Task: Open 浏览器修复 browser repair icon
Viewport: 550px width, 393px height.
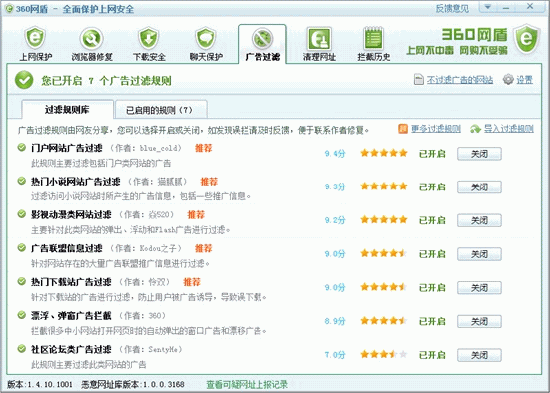Action: pyautogui.click(x=92, y=38)
